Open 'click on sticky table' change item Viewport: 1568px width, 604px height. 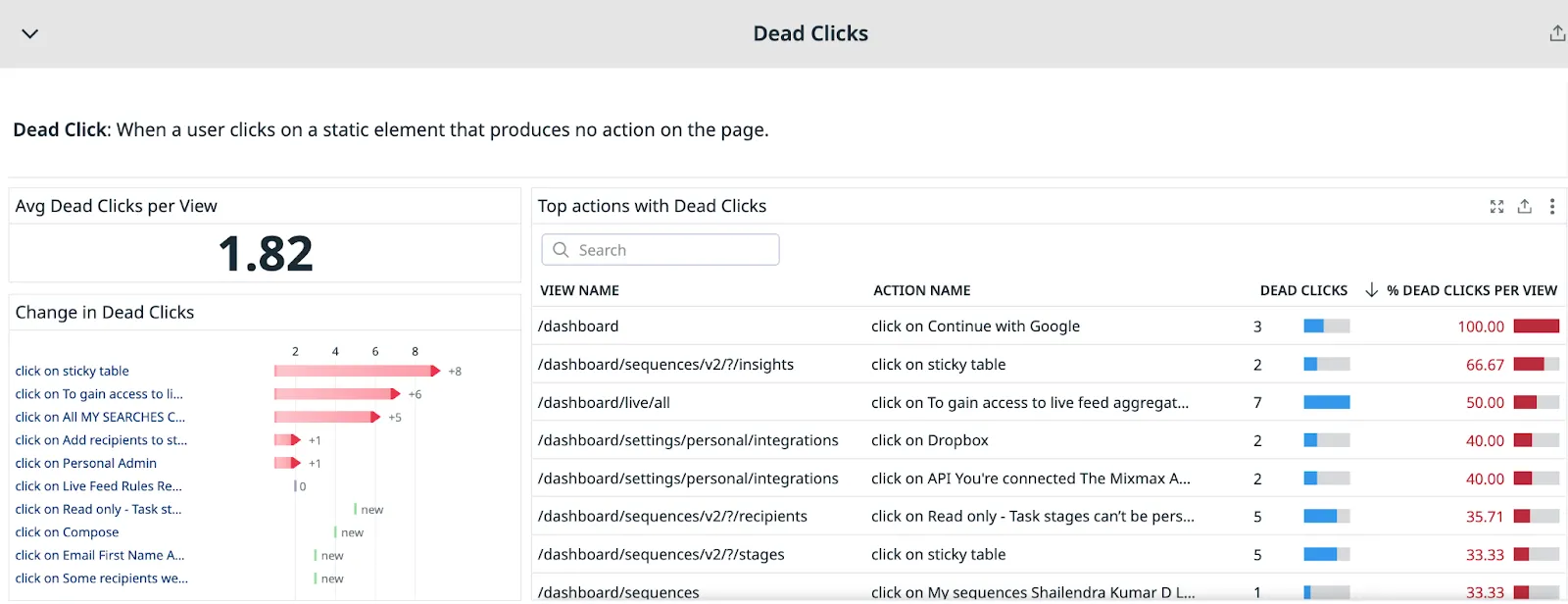pyautogui.click(x=72, y=372)
